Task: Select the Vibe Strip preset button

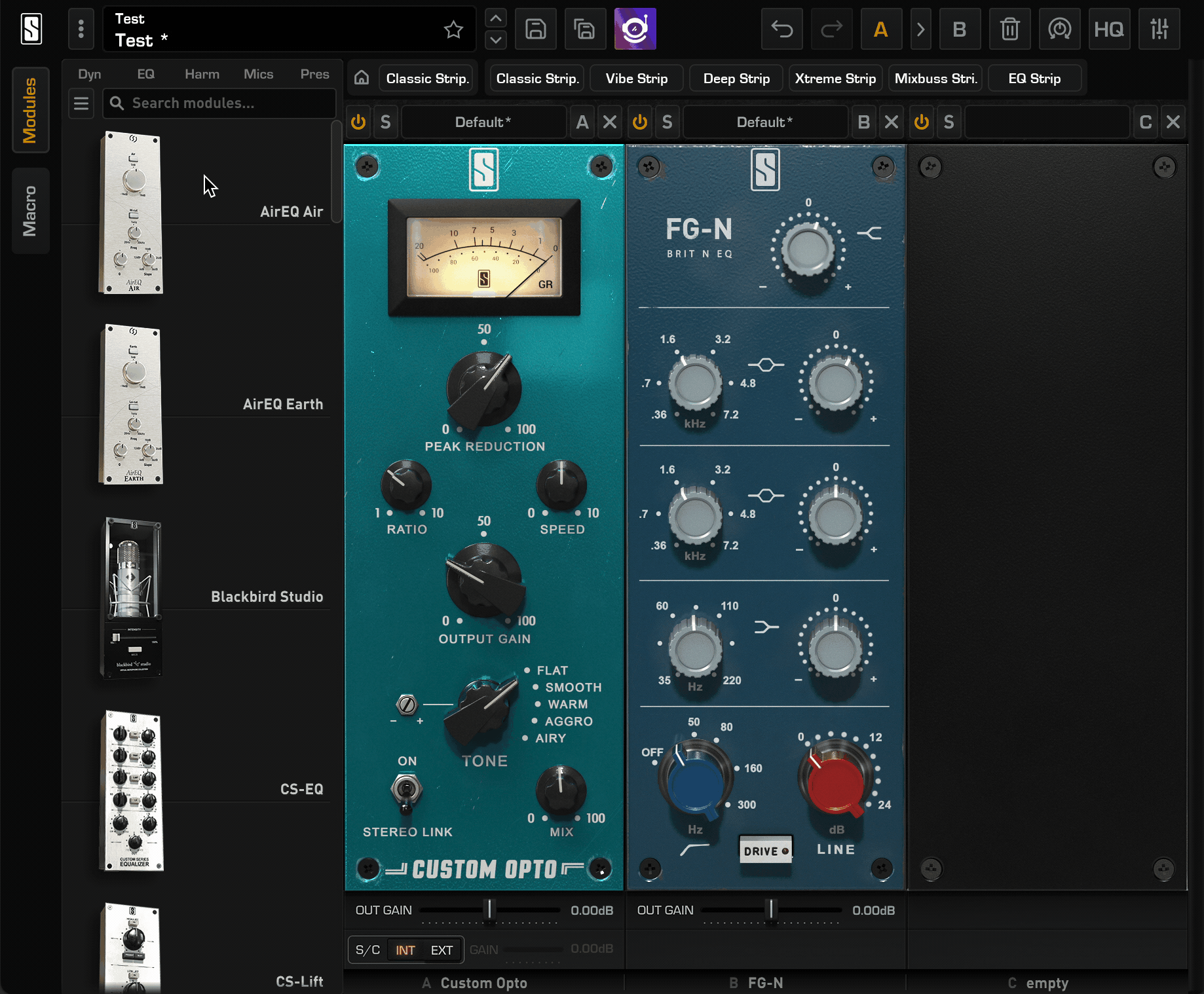Action: 636,79
